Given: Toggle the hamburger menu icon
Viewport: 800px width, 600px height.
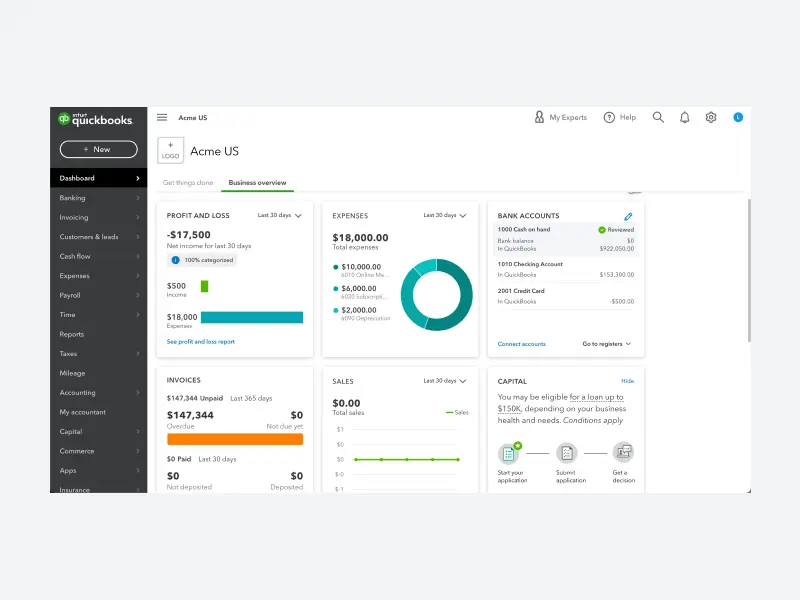Looking at the screenshot, I should pos(162,117).
